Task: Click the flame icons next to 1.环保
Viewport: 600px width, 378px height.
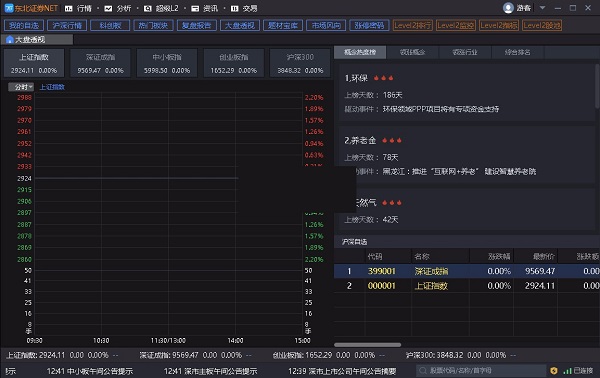Action: [383, 78]
